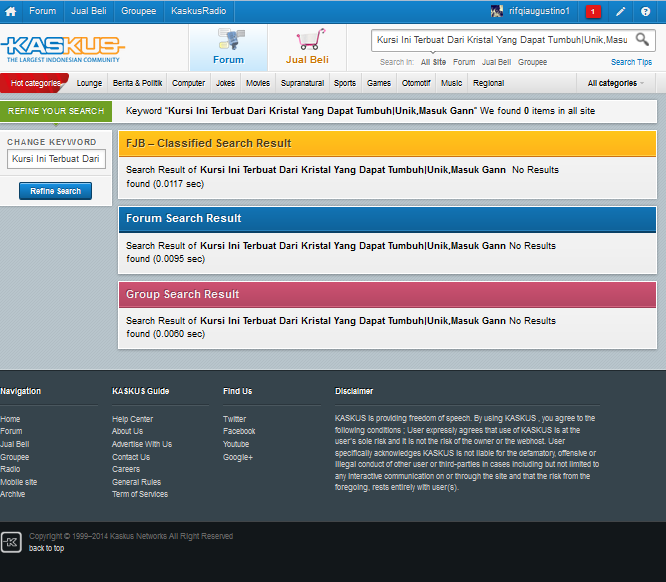Open the Search Tips link

pos(631,62)
